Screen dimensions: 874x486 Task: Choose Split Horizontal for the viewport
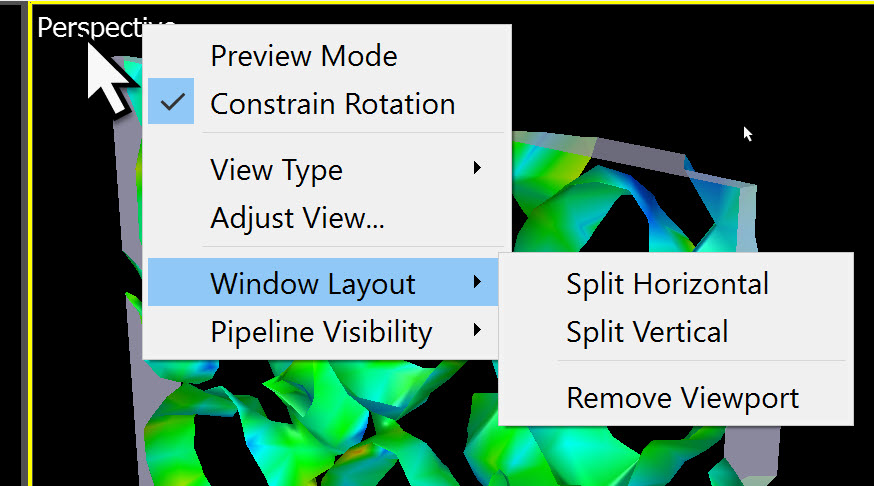click(667, 284)
